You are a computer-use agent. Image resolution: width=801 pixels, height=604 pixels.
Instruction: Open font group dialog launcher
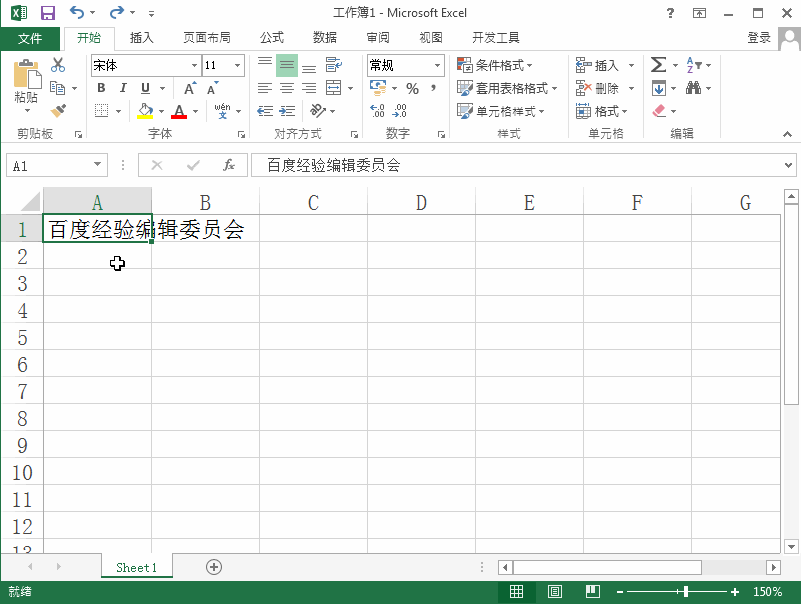pos(241,134)
